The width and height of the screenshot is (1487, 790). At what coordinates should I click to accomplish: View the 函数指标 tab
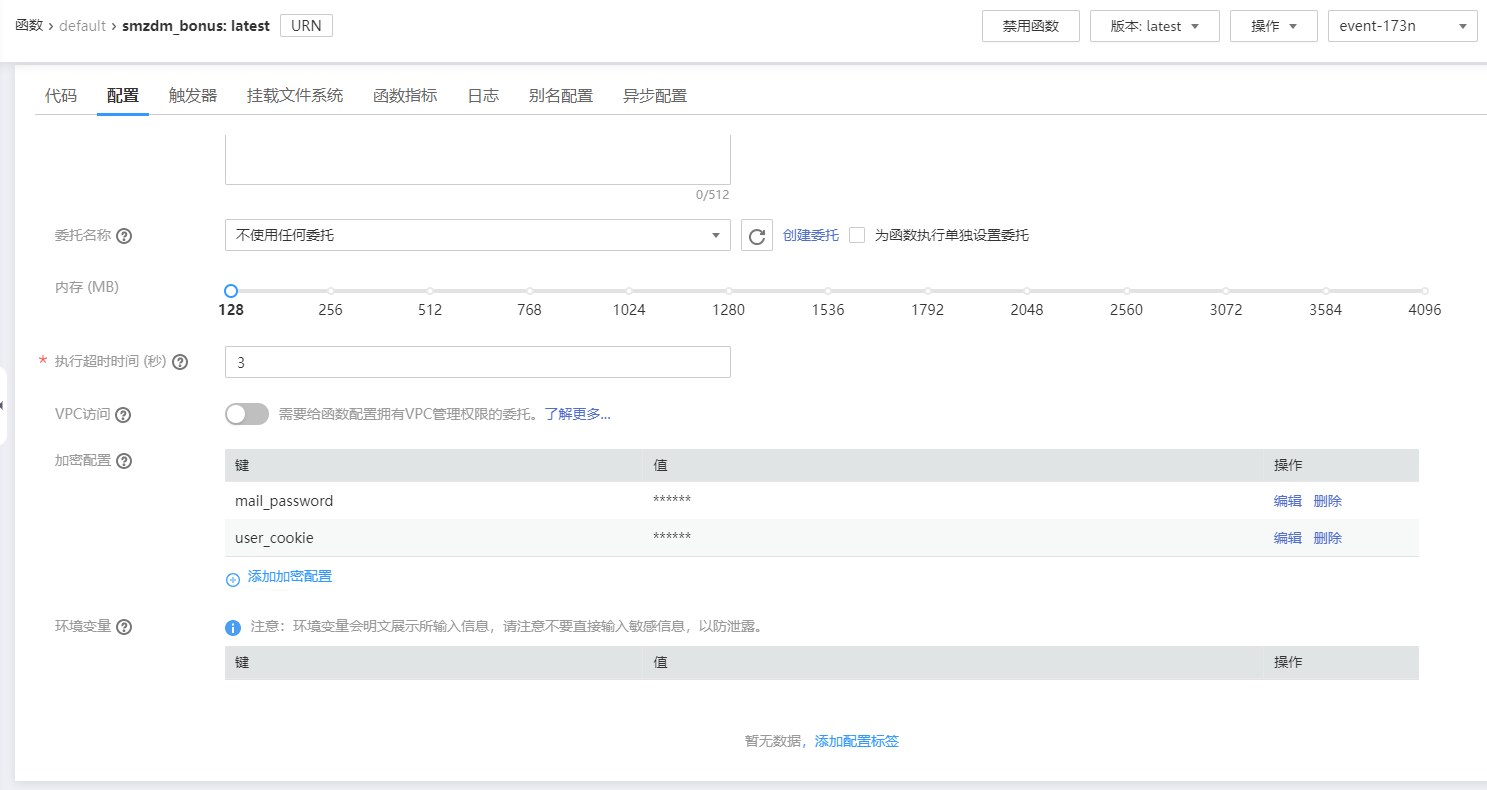(x=405, y=96)
